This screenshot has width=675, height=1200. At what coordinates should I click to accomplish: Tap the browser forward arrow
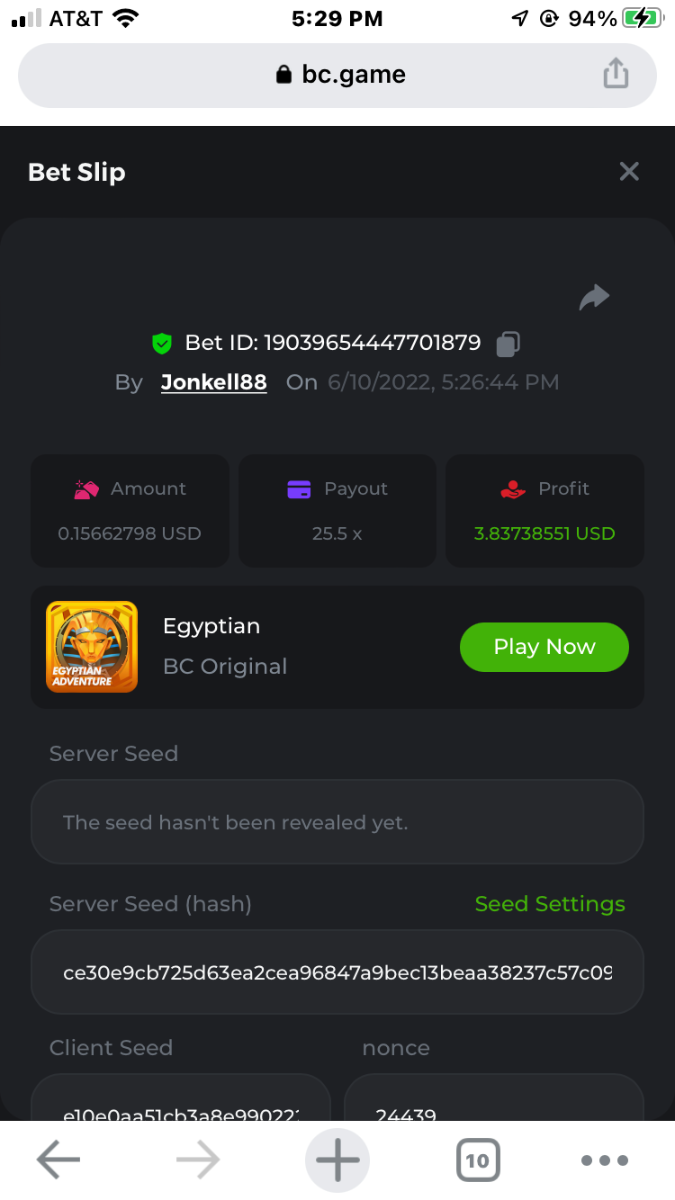click(x=198, y=1160)
